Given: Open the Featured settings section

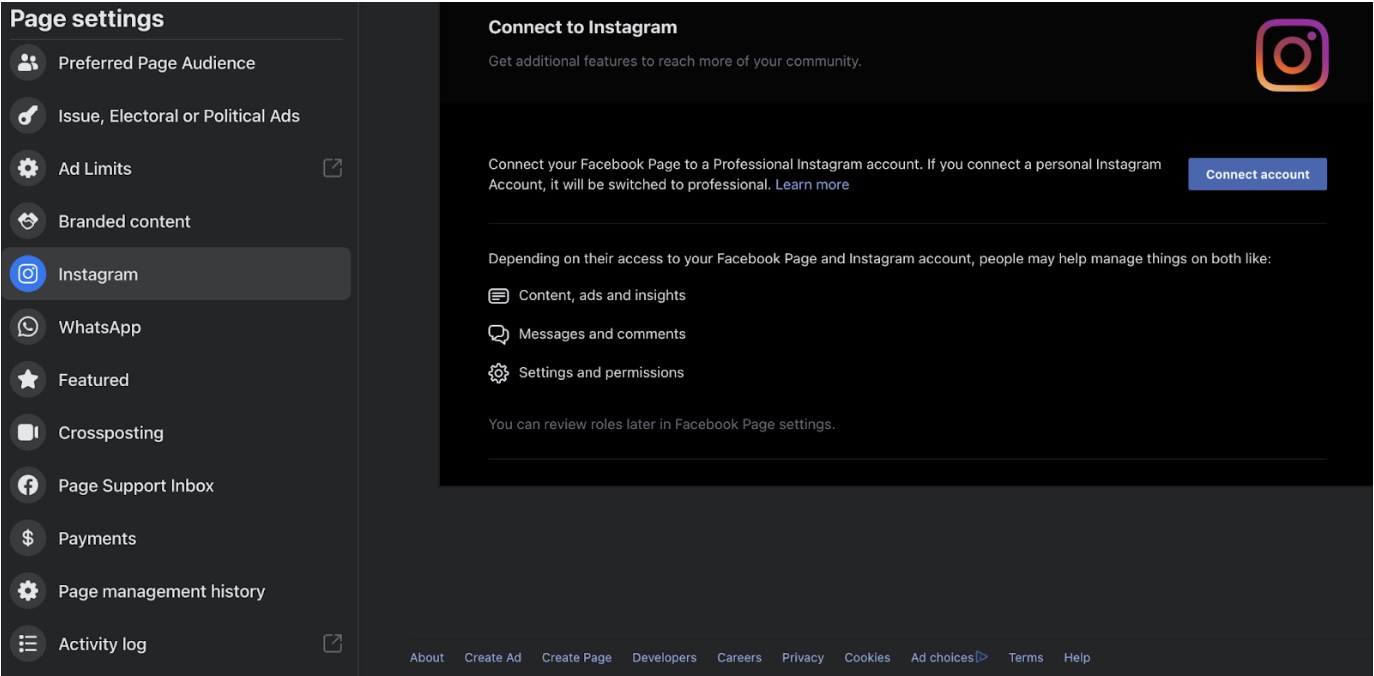Looking at the screenshot, I should pyautogui.click(x=176, y=380).
